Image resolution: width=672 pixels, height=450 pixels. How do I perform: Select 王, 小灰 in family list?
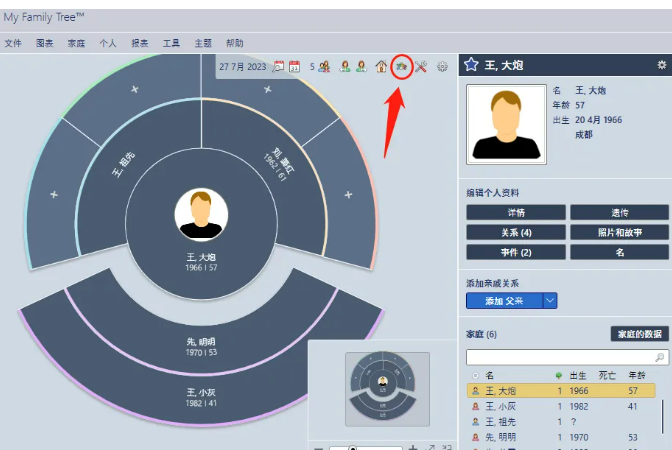click(501, 407)
